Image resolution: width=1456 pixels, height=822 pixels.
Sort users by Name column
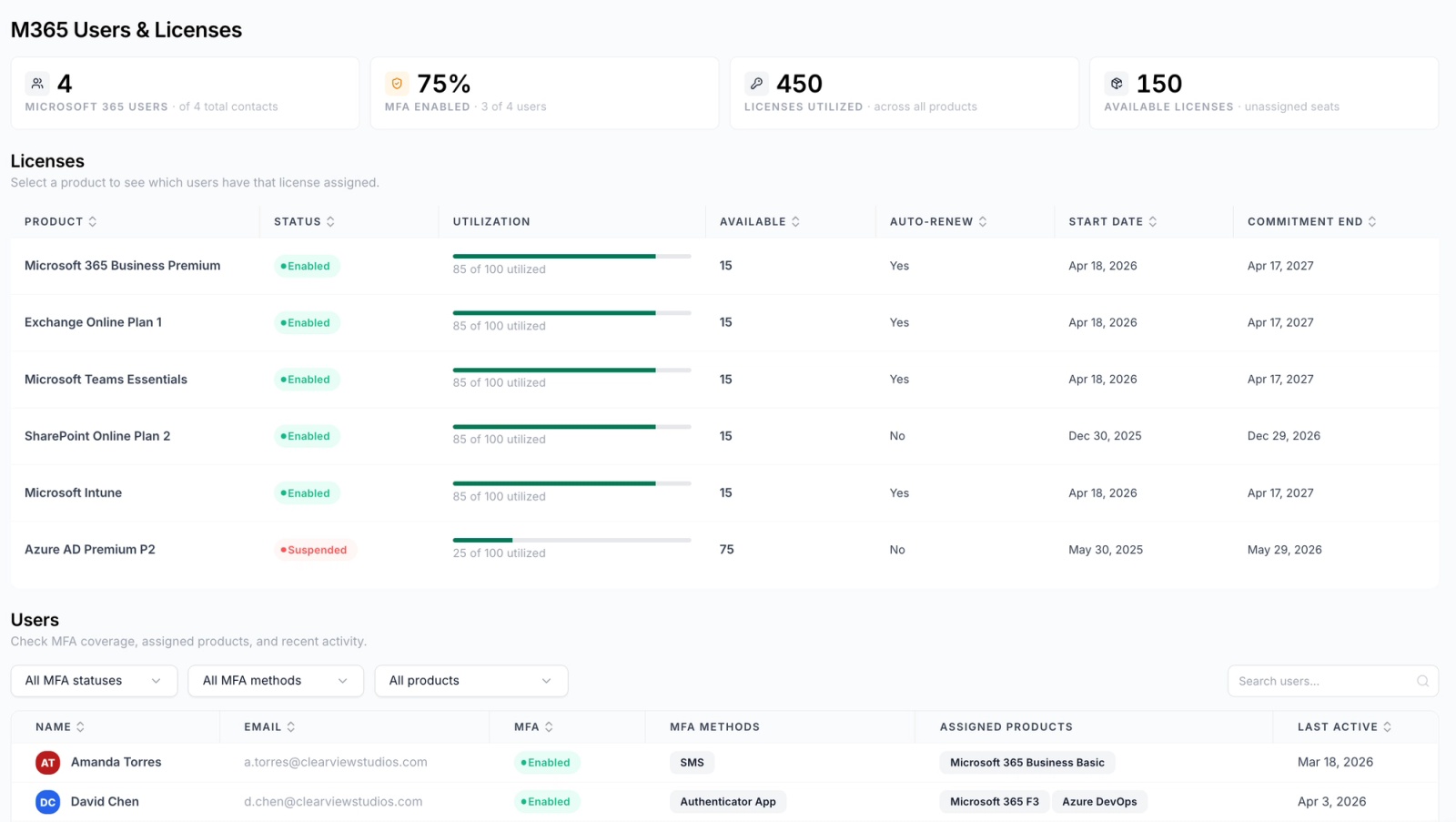pos(60,726)
